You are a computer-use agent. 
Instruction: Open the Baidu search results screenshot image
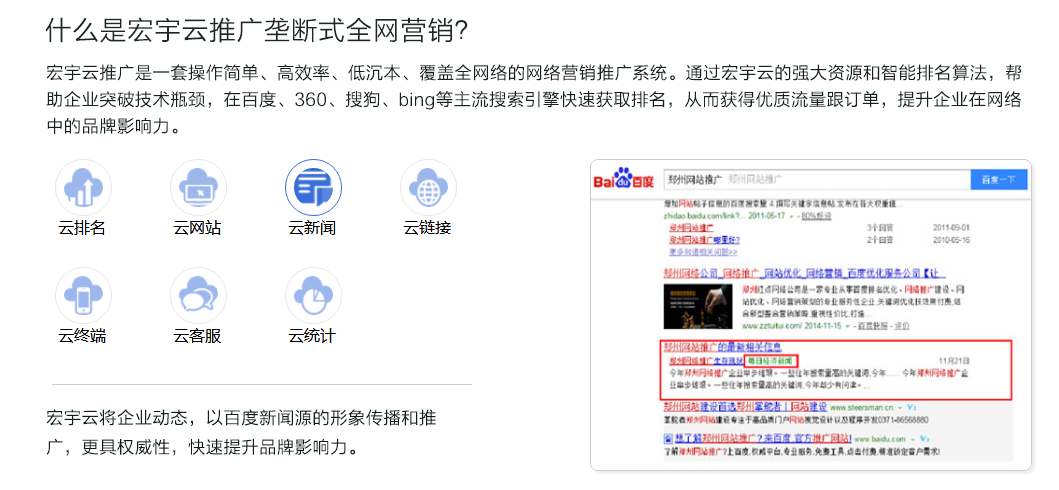[810, 315]
